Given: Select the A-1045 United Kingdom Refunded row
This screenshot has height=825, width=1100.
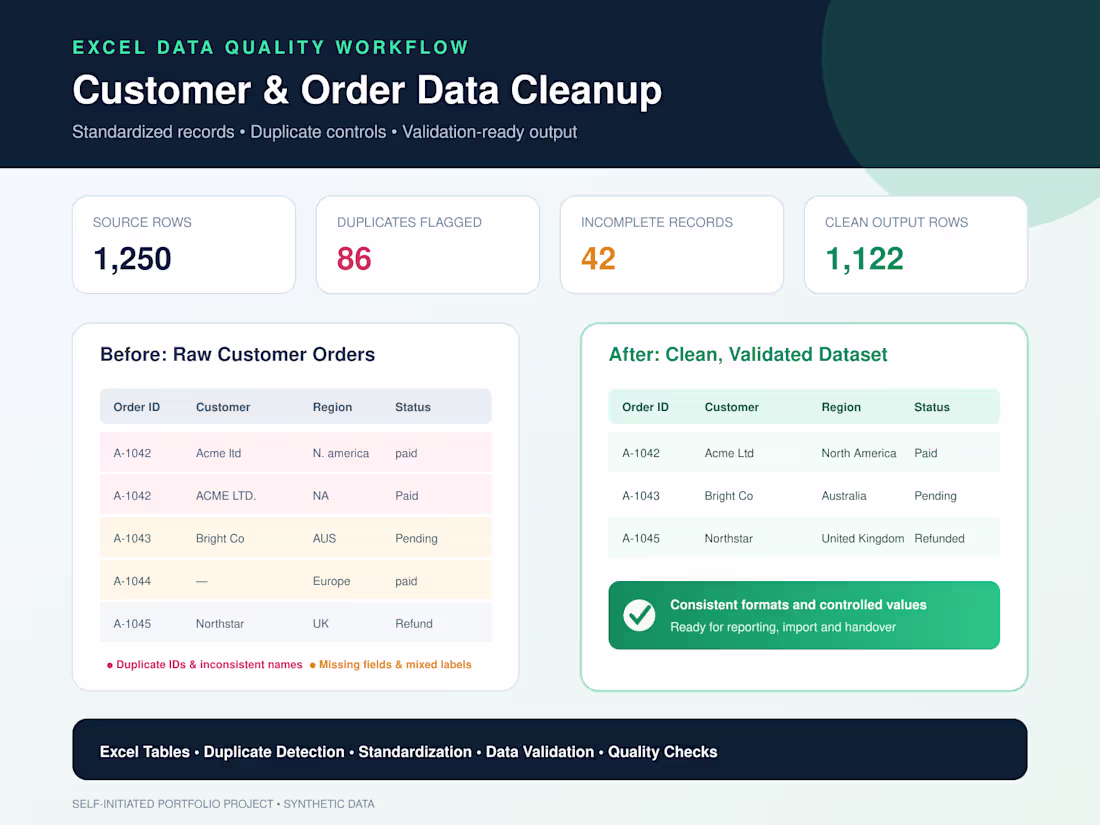Looking at the screenshot, I should (x=804, y=538).
